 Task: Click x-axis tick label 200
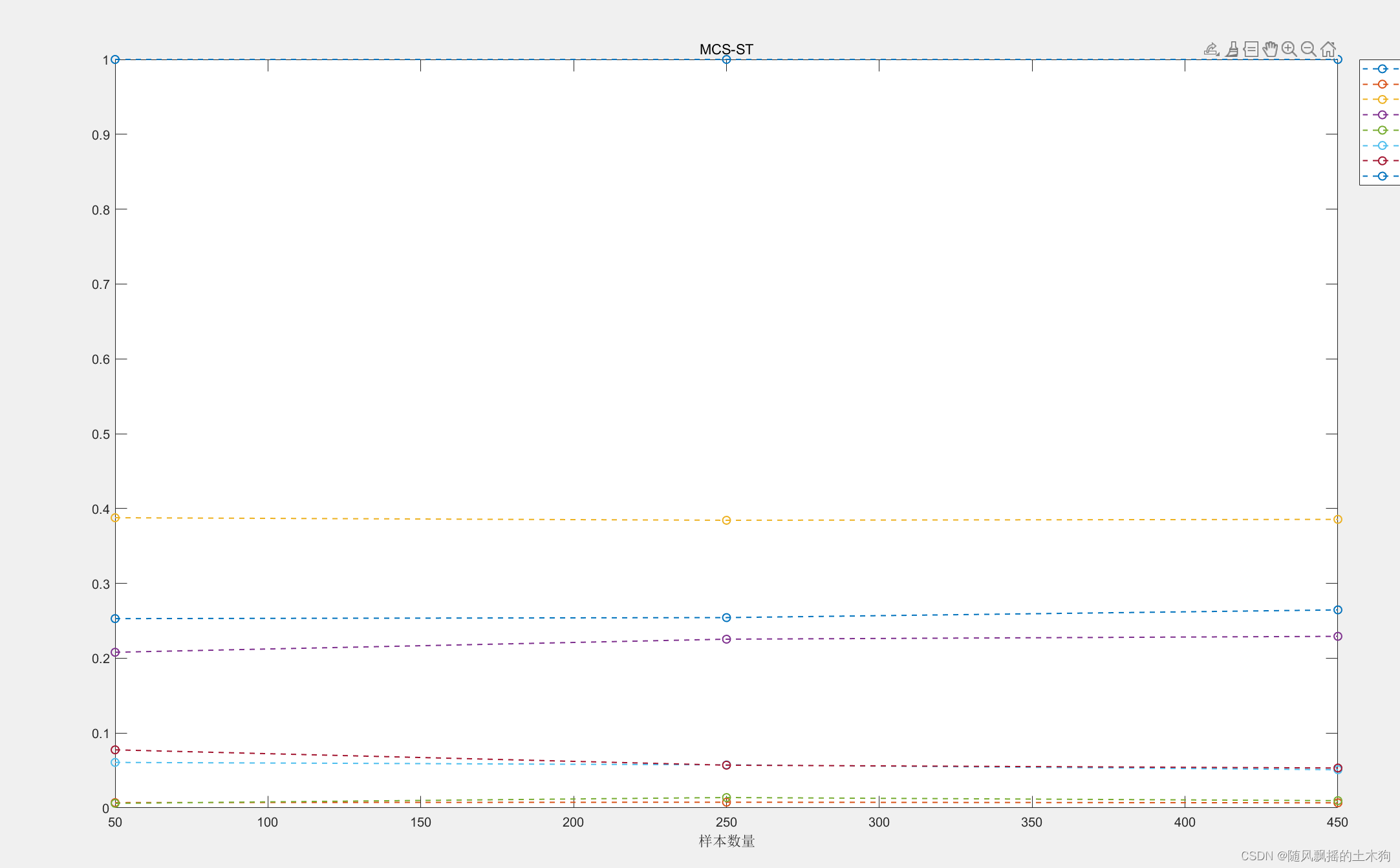574,822
